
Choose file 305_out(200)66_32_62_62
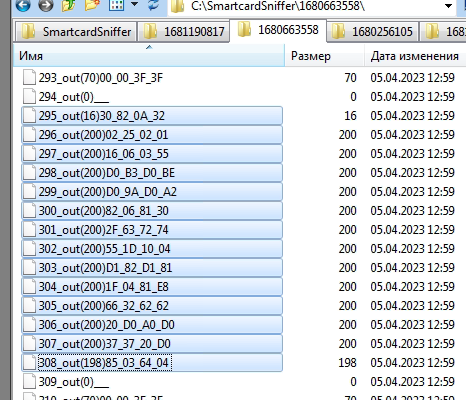click(x=152, y=306)
